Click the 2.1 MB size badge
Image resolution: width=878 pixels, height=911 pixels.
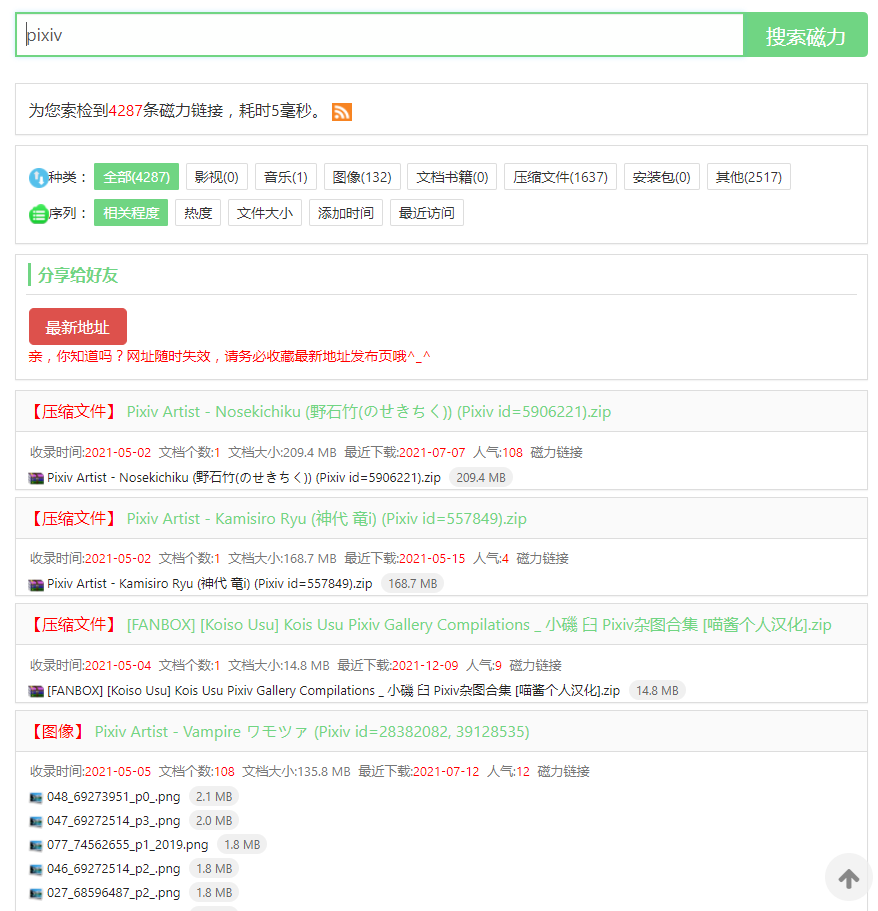pyautogui.click(x=214, y=797)
